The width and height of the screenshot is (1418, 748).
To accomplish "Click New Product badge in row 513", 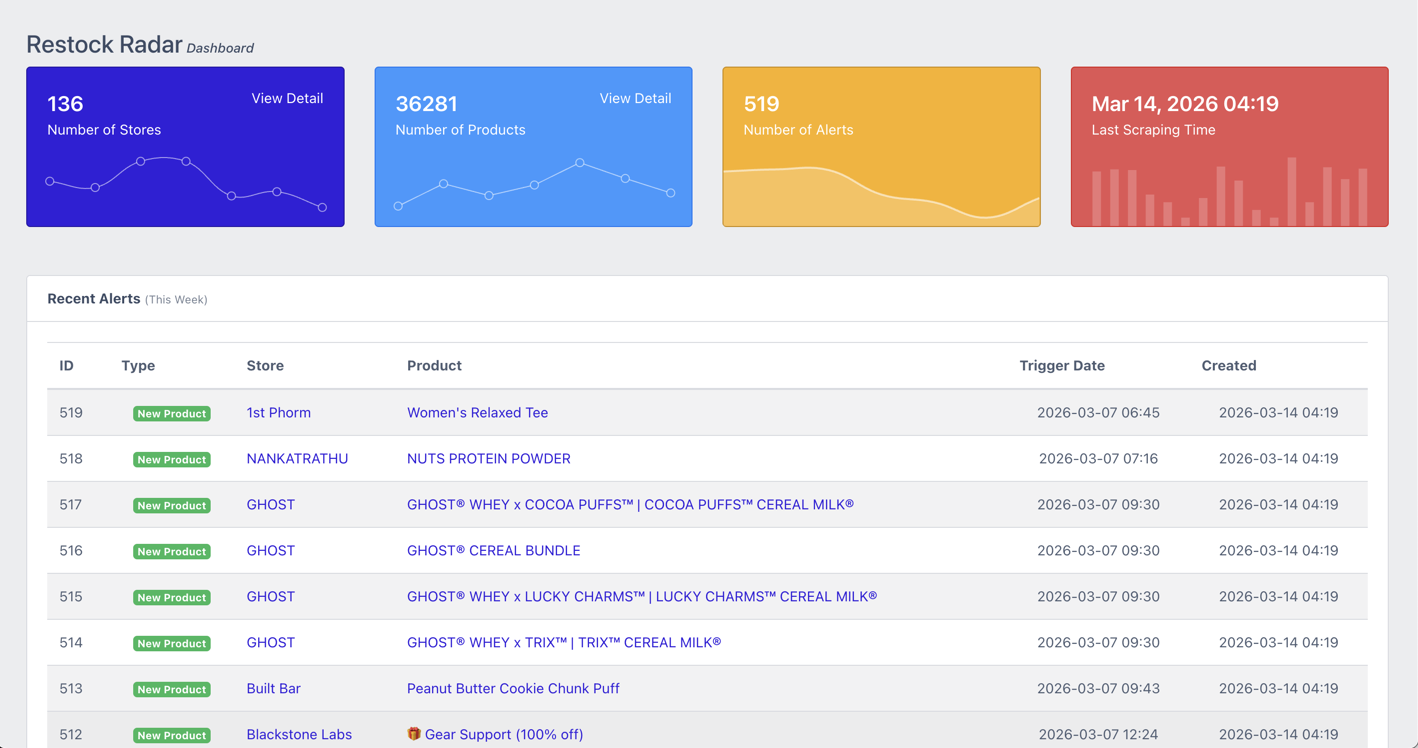I will (x=172, y=689).
